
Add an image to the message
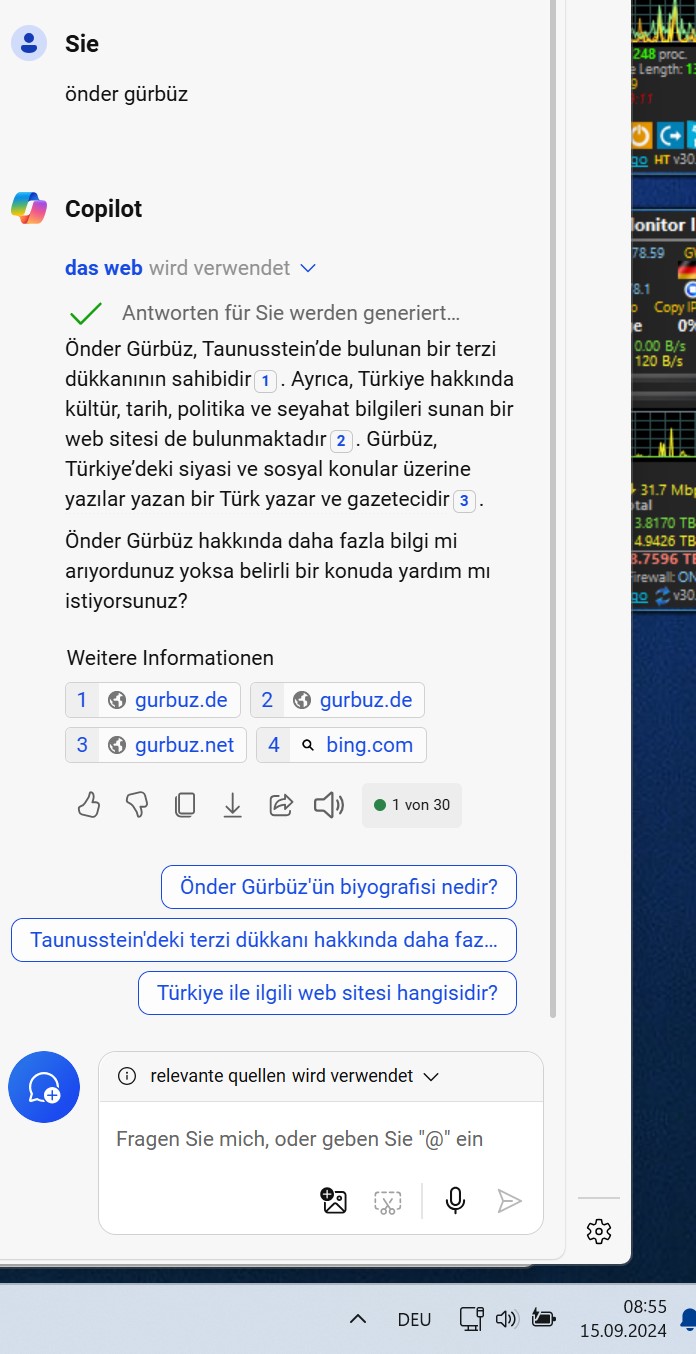pos(334,1201)
